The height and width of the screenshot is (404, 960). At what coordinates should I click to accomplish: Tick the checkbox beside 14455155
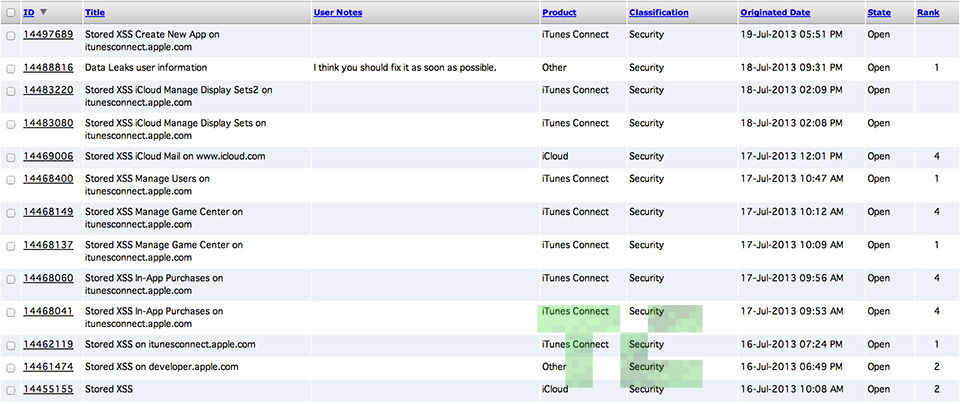(11, 390)
